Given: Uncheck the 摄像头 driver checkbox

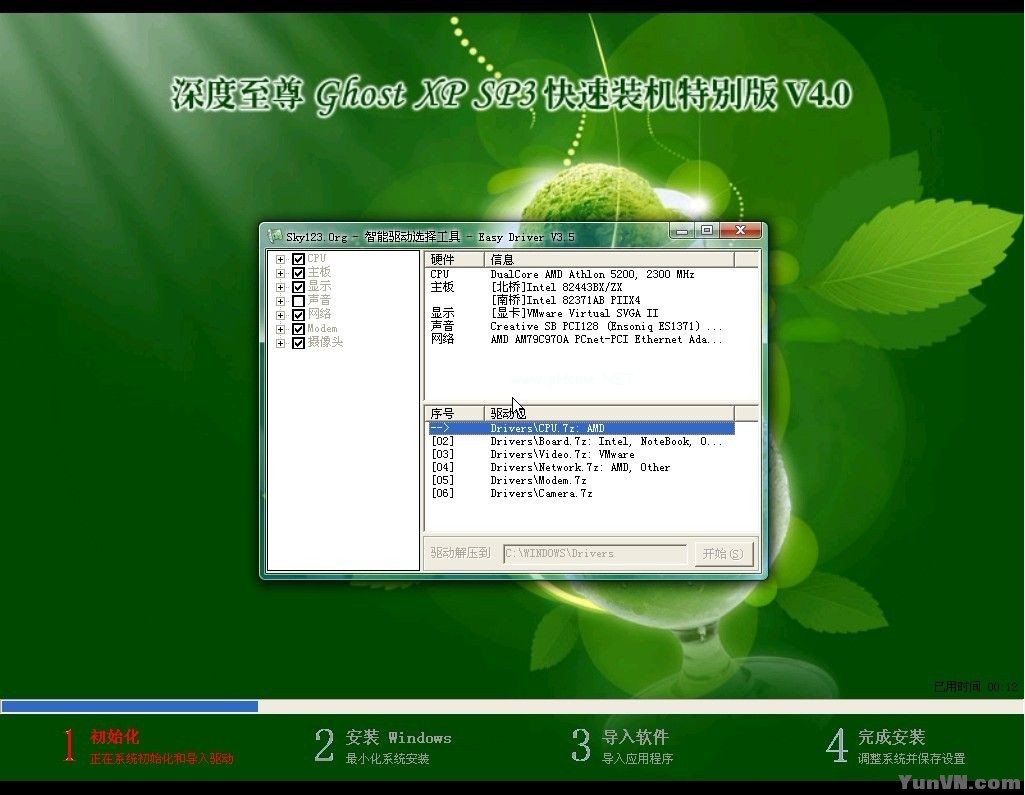Looking at the screenshot, I should [x=298, y=343].
